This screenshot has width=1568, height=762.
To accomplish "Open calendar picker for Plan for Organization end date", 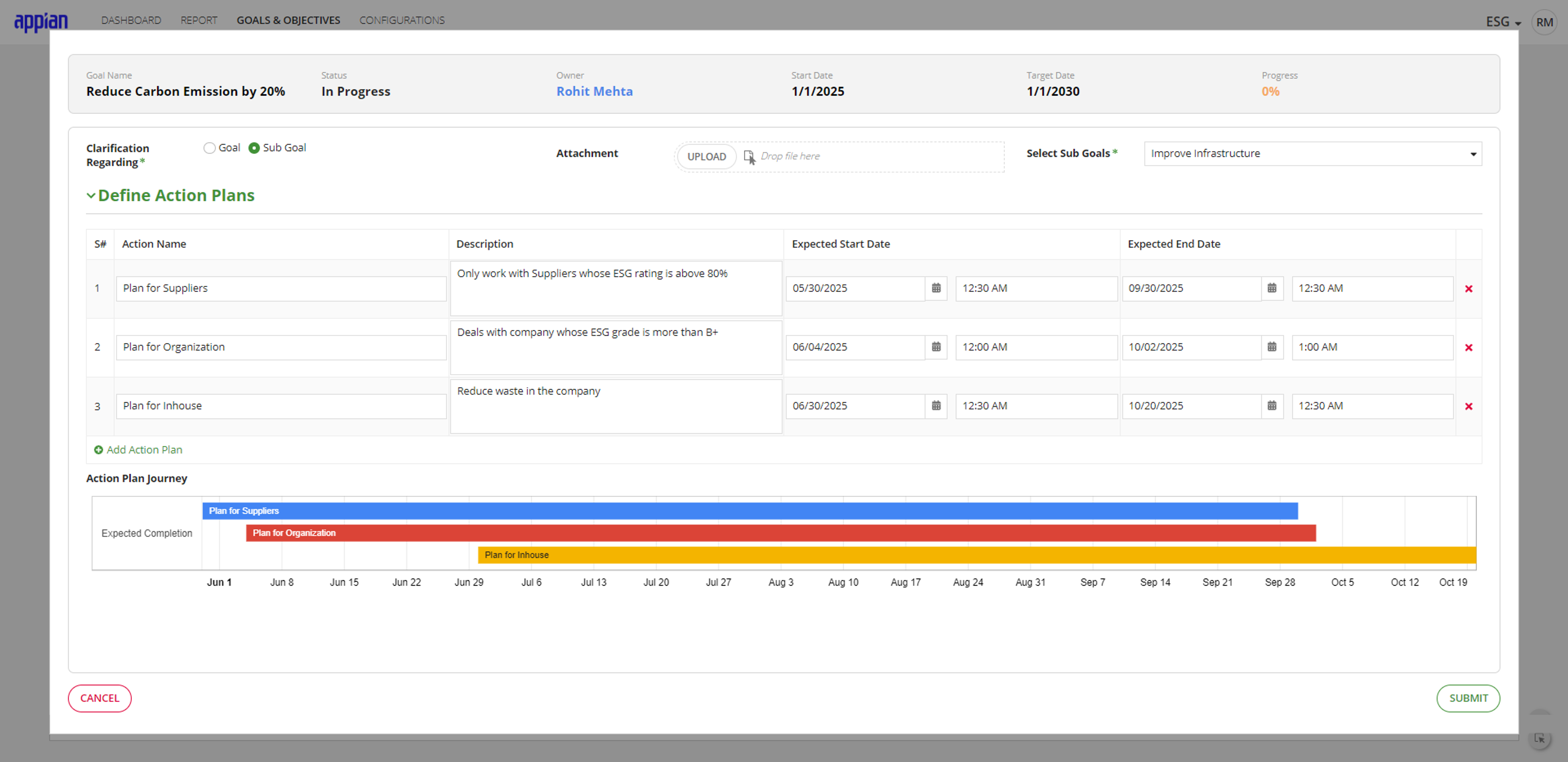I will tap(1272, 347).
